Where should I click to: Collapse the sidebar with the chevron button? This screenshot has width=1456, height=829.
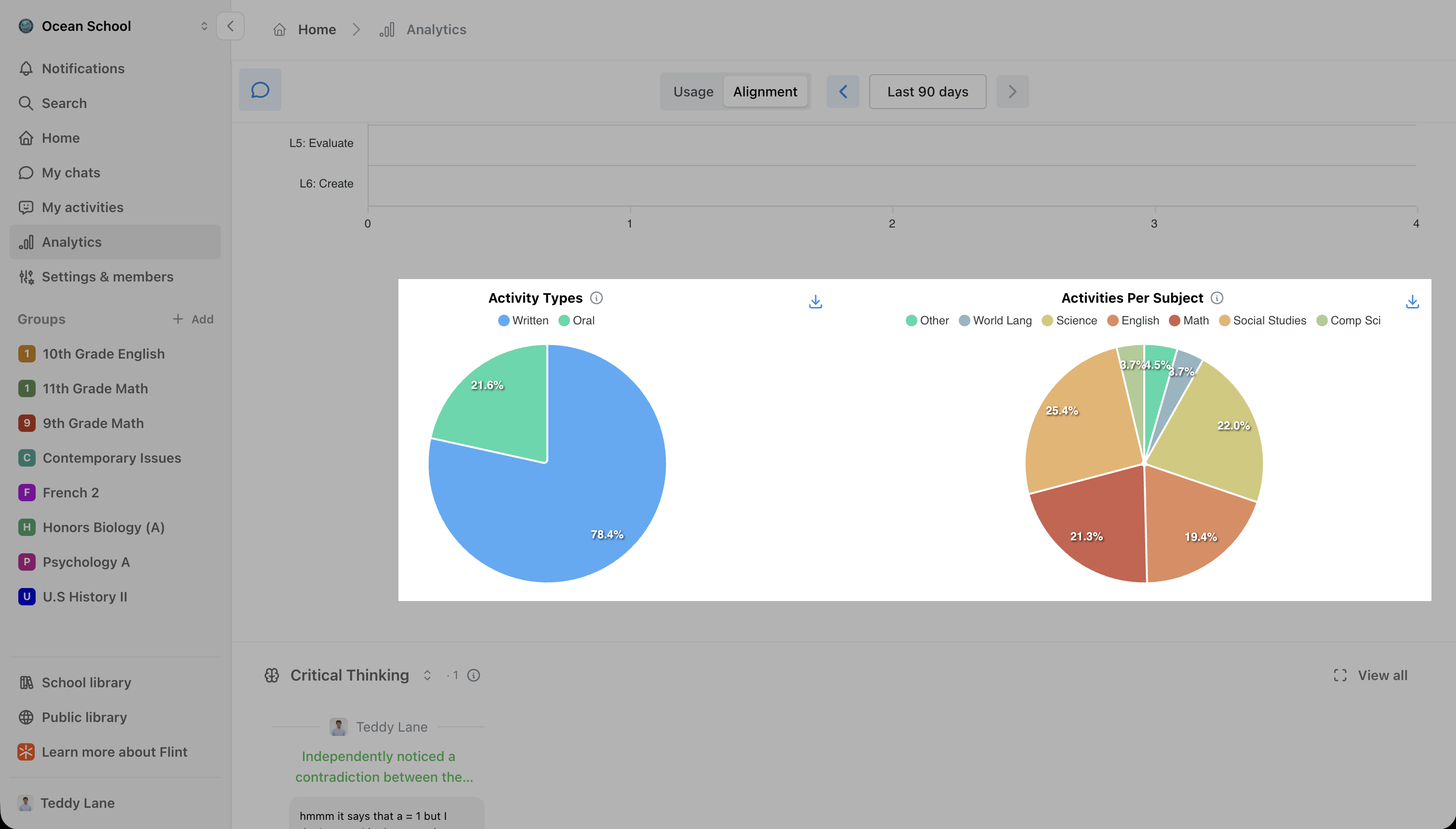[x=230, y=26]
